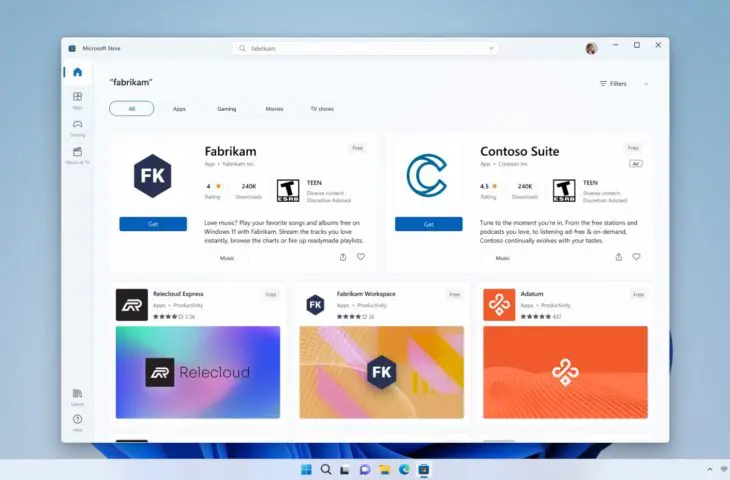Viewport: 730px width, 480px height.
Task: Share the Fabrikam app
Action: [x=343, y=257]
